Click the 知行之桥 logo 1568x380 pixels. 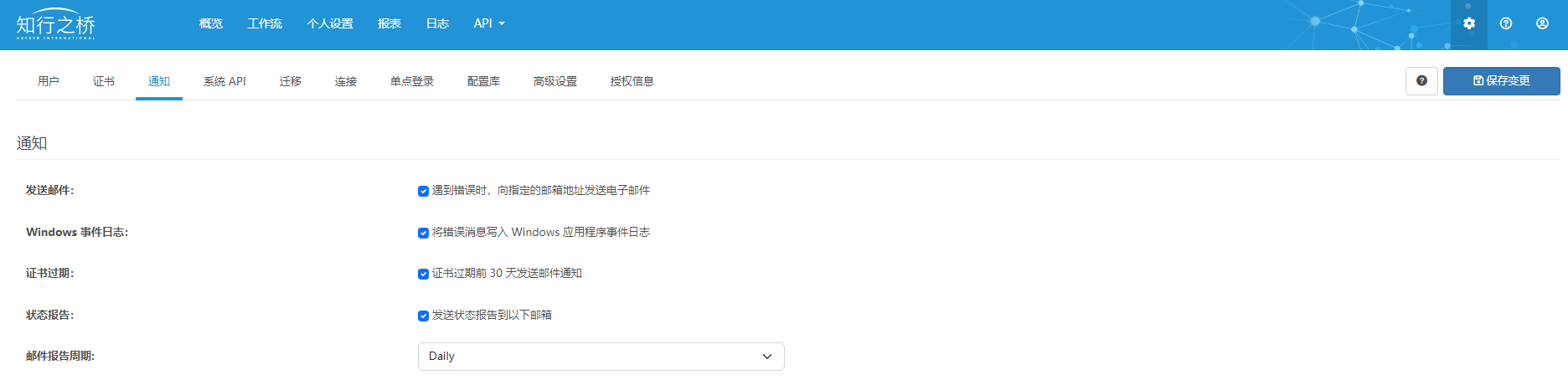55,25
